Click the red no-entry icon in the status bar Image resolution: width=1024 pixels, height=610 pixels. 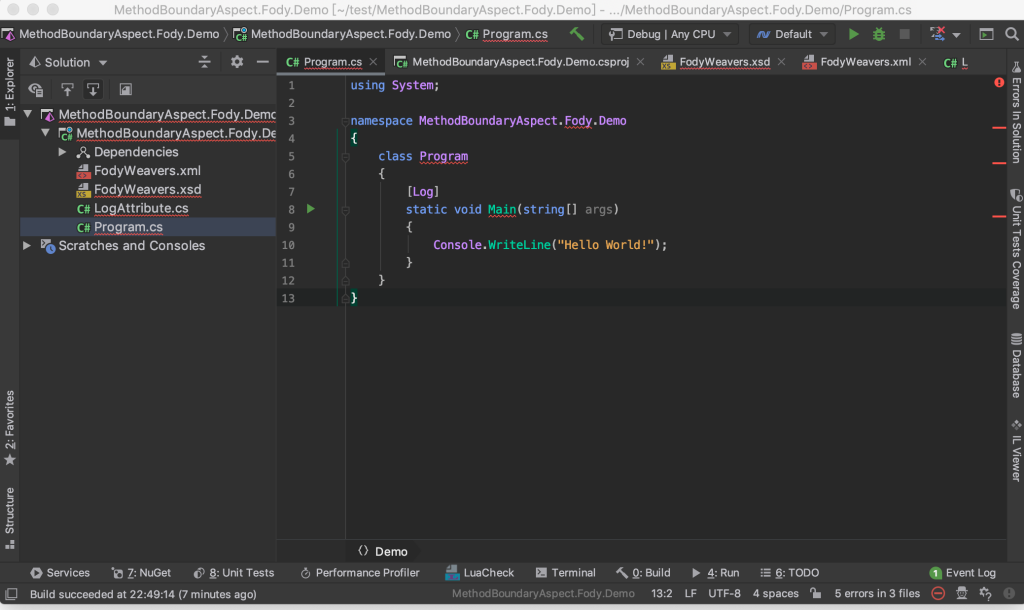938,594
